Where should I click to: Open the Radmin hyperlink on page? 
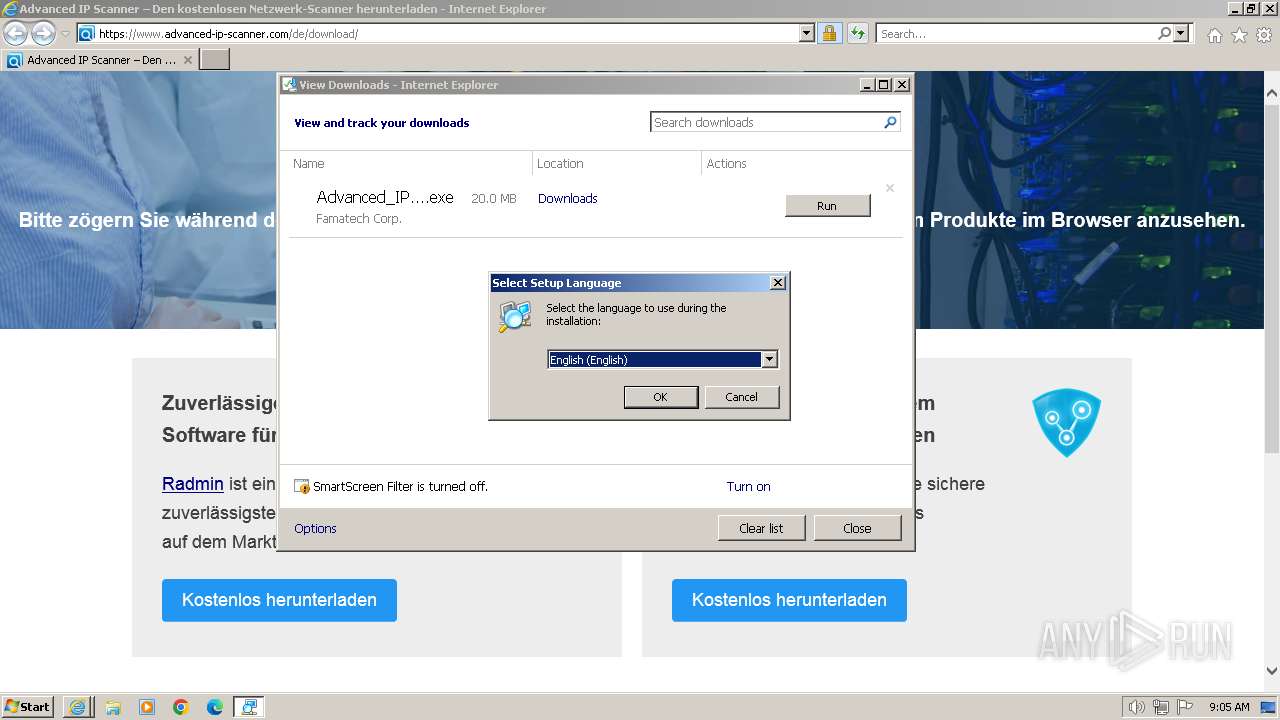pyautogui.click(x=193, y=483)
